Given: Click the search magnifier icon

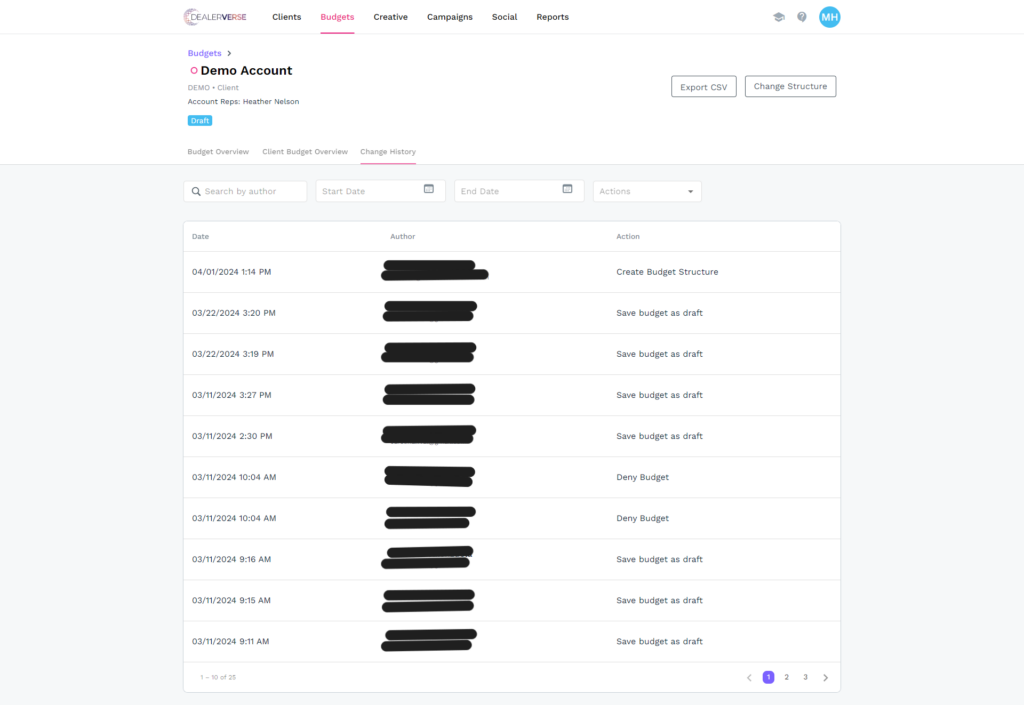Looking at the screenshot, I should [x=196, y=191].
